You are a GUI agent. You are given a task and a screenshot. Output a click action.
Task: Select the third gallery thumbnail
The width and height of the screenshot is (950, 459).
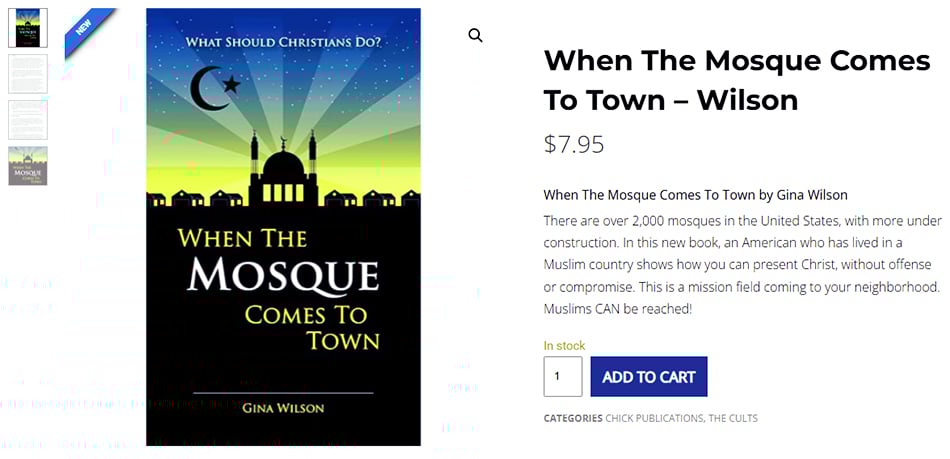(x=28, y=120)
